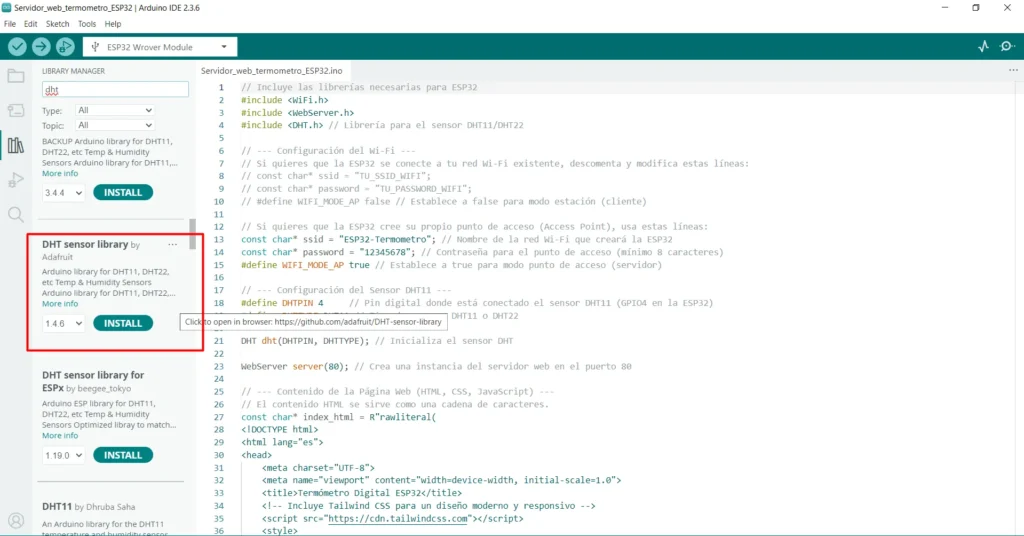Expand the Topic filter dropdown
Image resolution: width=1024 pixels, height=536 pixels.
(x=115, y=125)
